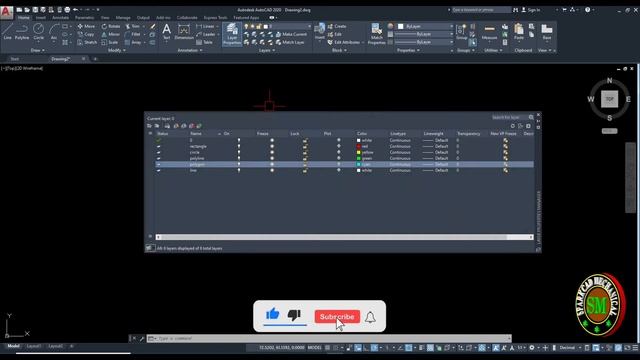Toggle On bulb for circle layer
Viewport: 640px width, 360px height.
click(x=239, y=152)
